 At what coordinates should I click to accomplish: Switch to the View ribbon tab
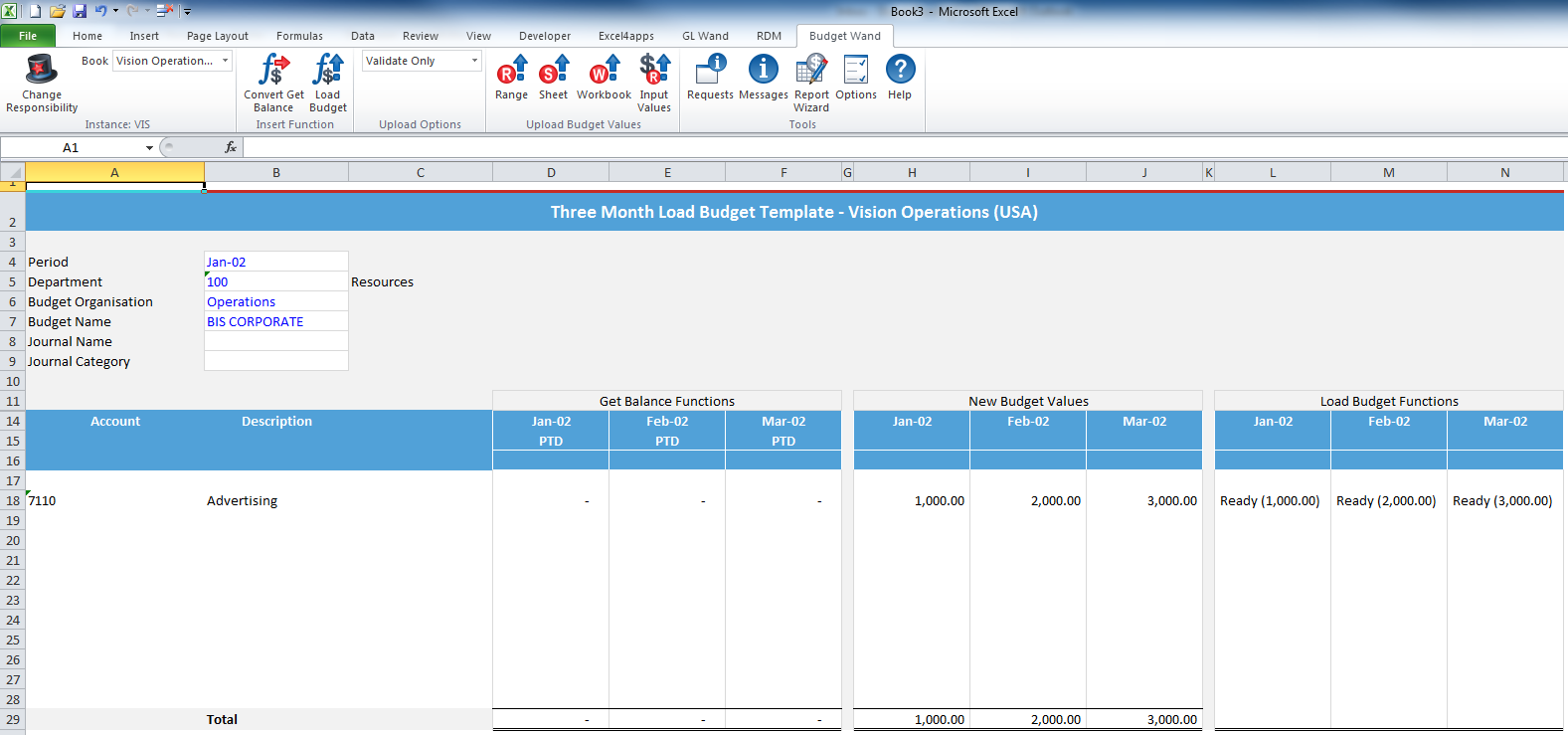tap(478, 36)
